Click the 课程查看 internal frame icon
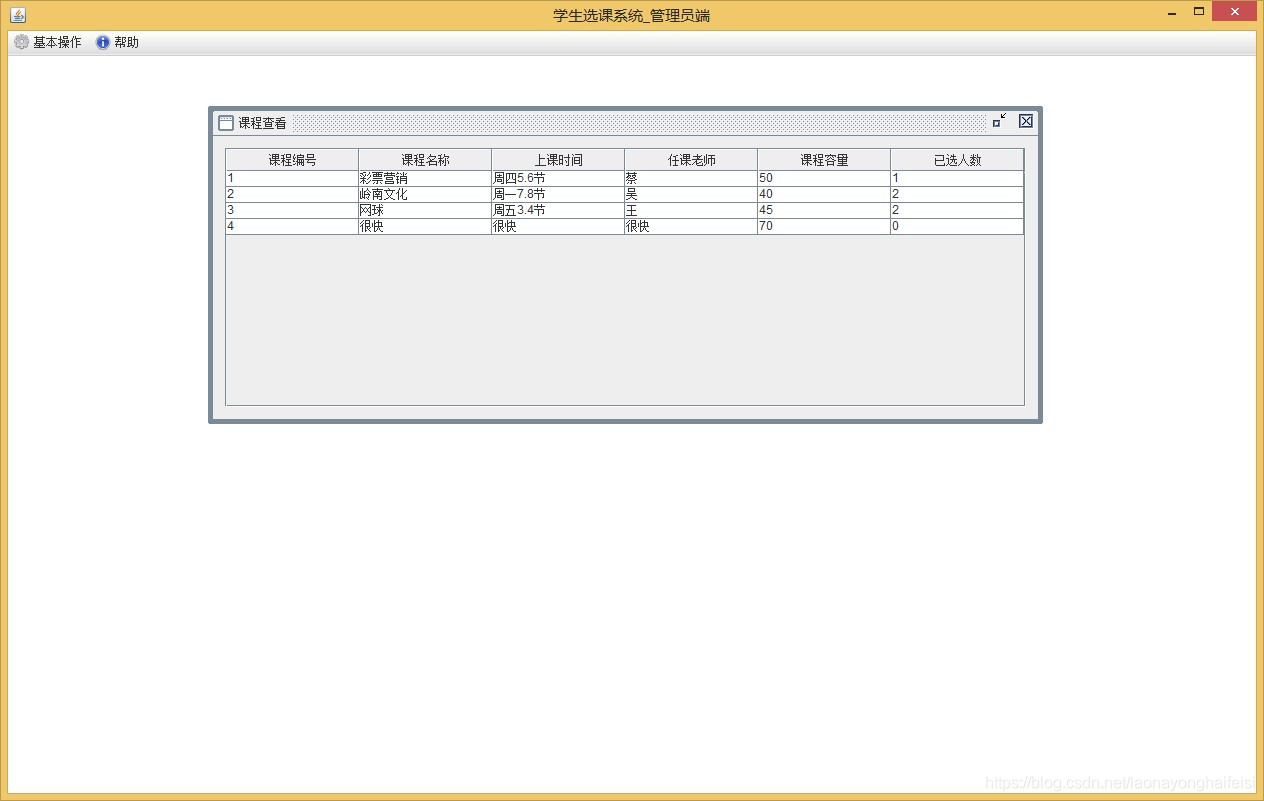The height and width of the screenshot is (801, 1264). click(226, 123)
